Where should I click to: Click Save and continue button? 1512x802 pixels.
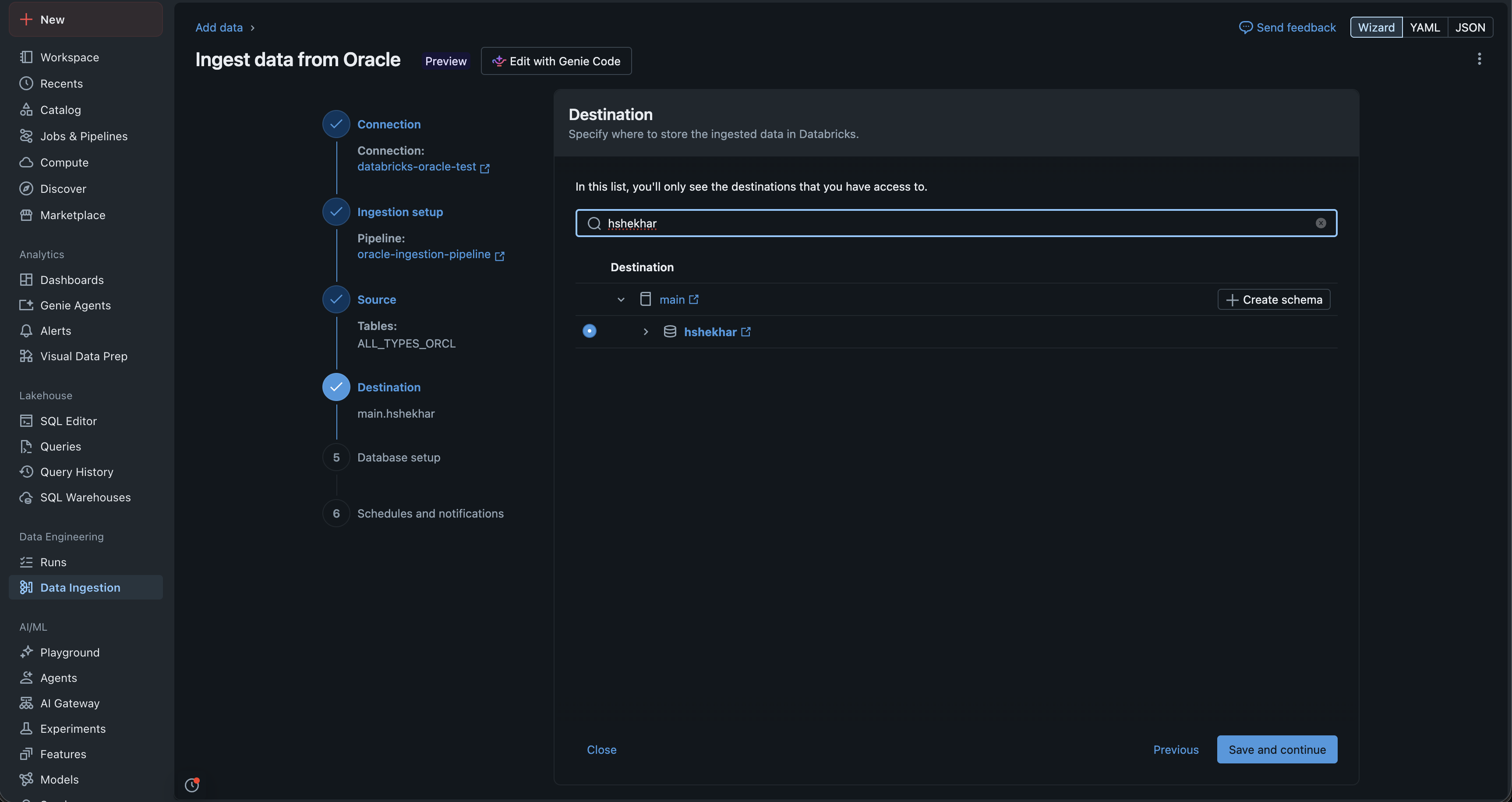pos(1277,749)
